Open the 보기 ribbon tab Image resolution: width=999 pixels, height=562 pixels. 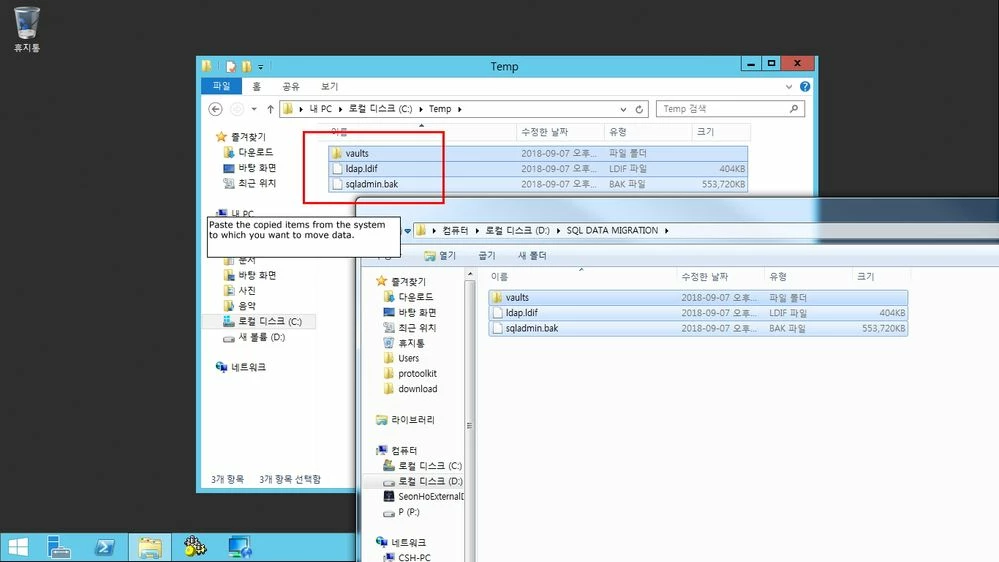tap(329, 86)
